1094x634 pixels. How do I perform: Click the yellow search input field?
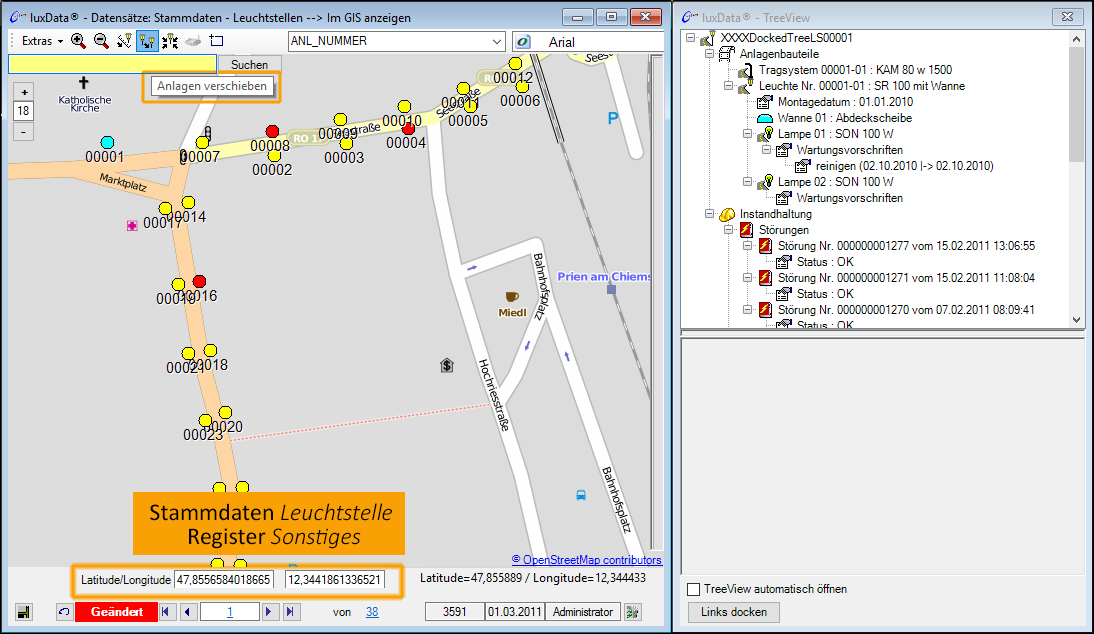[112, 64]
